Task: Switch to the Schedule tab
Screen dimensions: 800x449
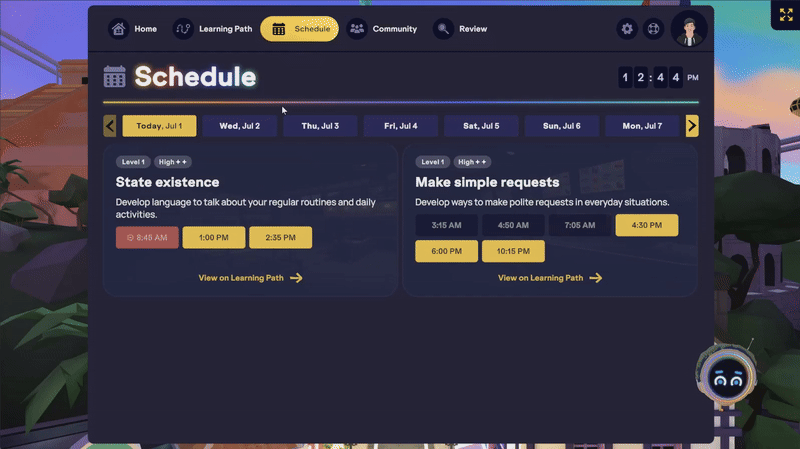Action: pos(300,29)
